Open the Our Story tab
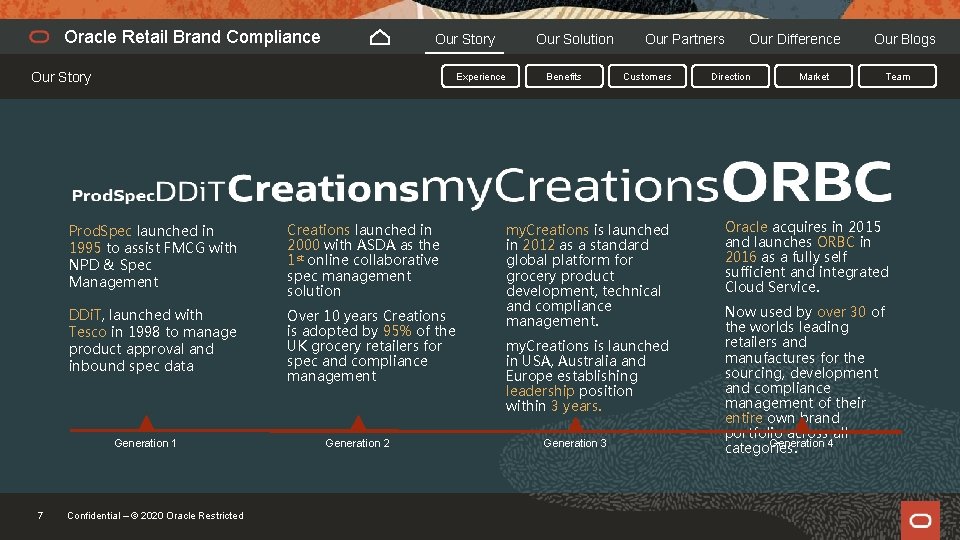 coord(465,39)
